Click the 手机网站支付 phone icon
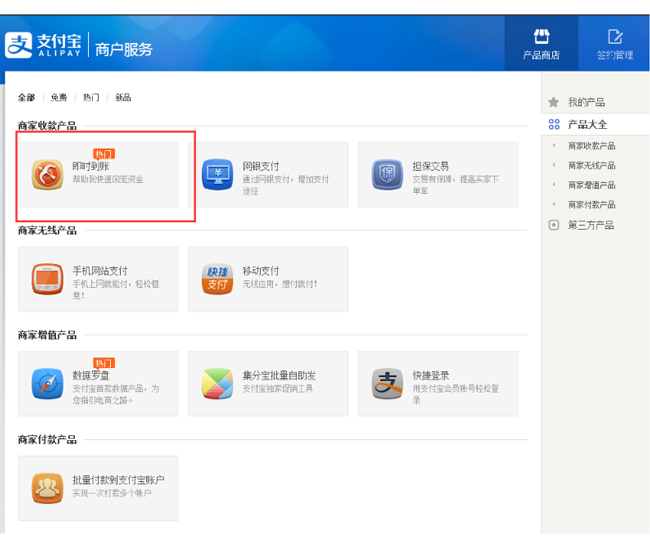 pyautogui.click(x=47, y=278)
